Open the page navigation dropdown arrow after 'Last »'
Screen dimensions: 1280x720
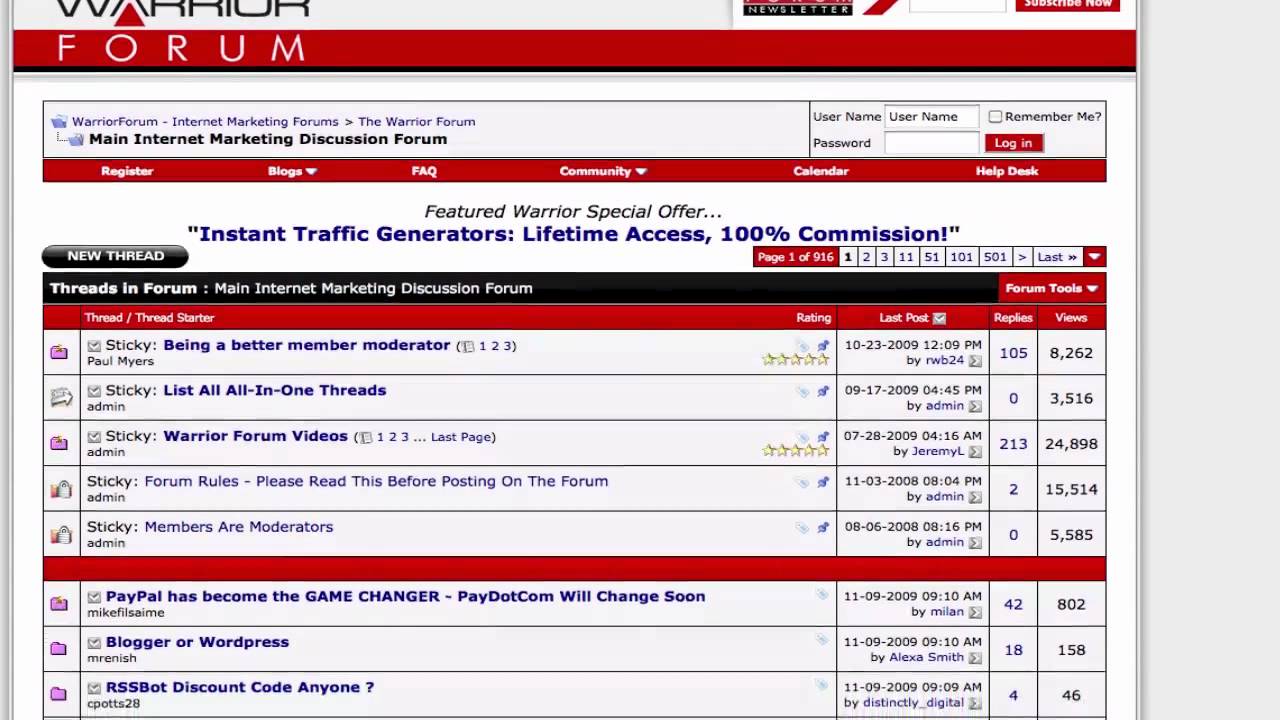(x=1094, y=257)
